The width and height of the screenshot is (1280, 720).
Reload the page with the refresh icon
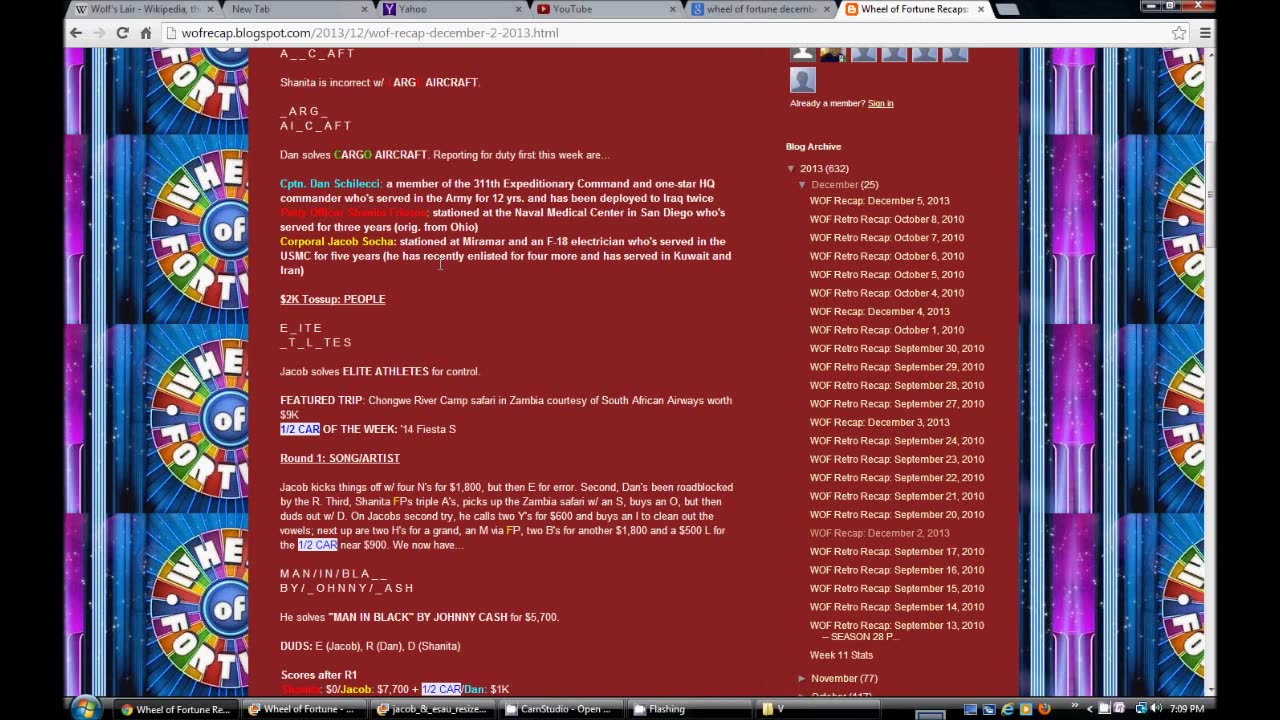(x=122, y=33)
